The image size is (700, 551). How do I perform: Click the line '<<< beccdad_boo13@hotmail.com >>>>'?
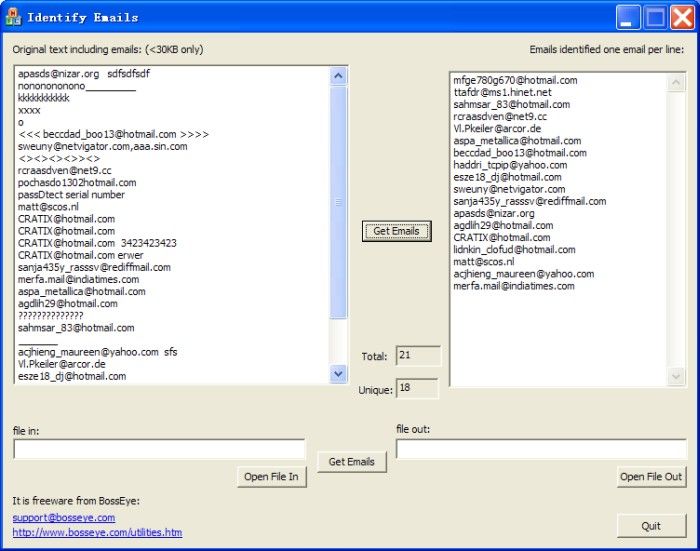pos(113,134)
